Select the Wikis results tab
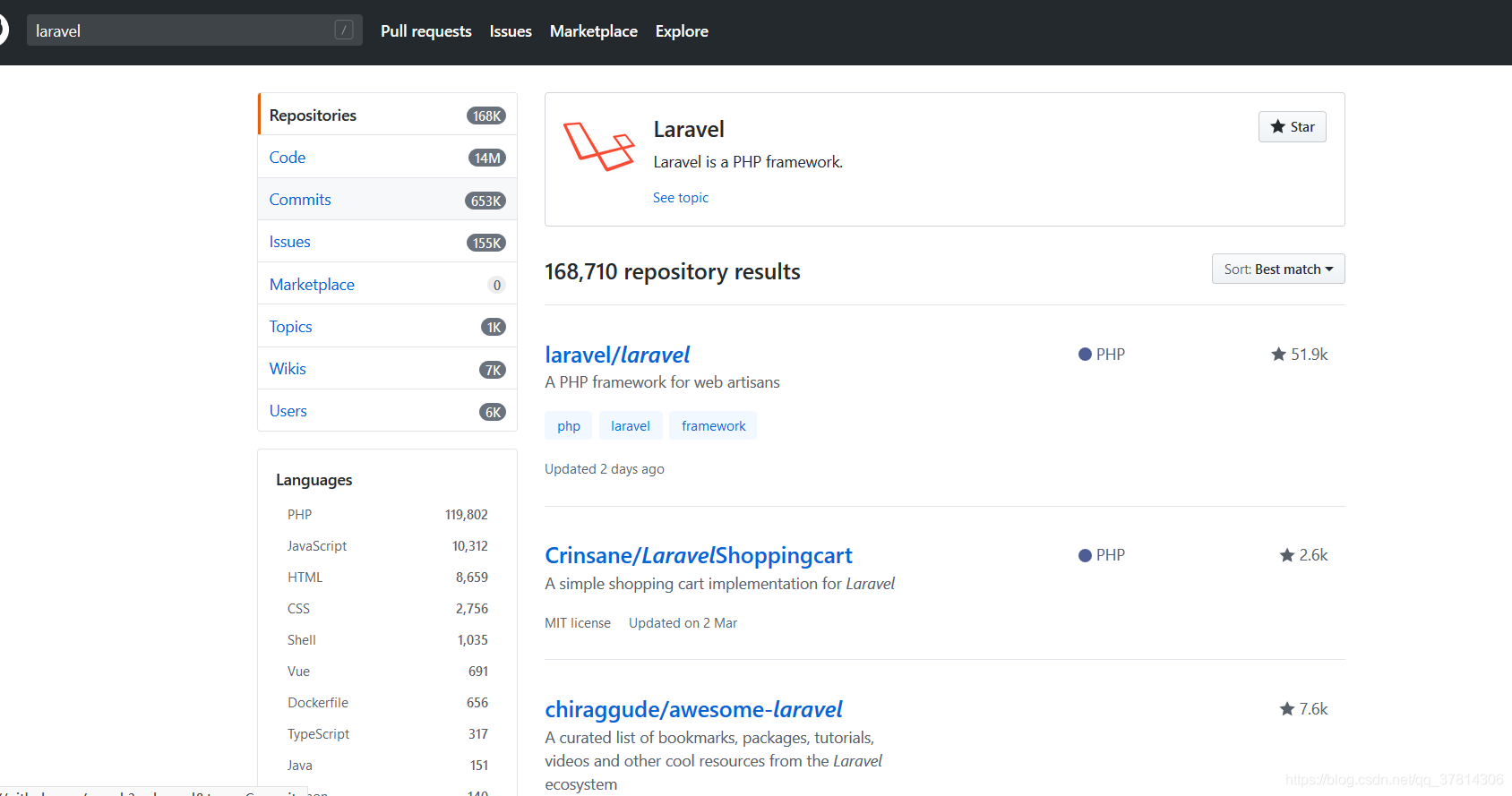This screenshot has width=1512, height=796. pyautogui.click(x=388, y=368)
